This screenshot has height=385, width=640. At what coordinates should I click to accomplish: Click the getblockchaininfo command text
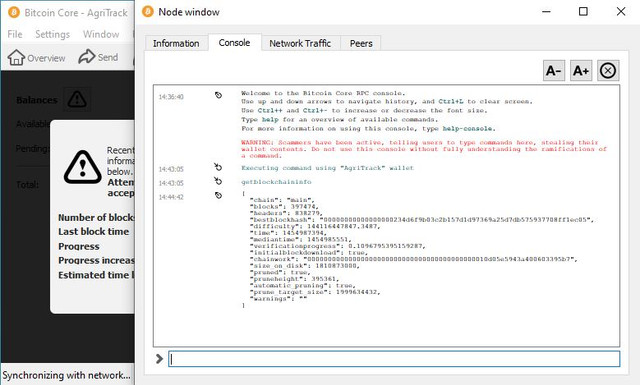(x=276, y=182)
